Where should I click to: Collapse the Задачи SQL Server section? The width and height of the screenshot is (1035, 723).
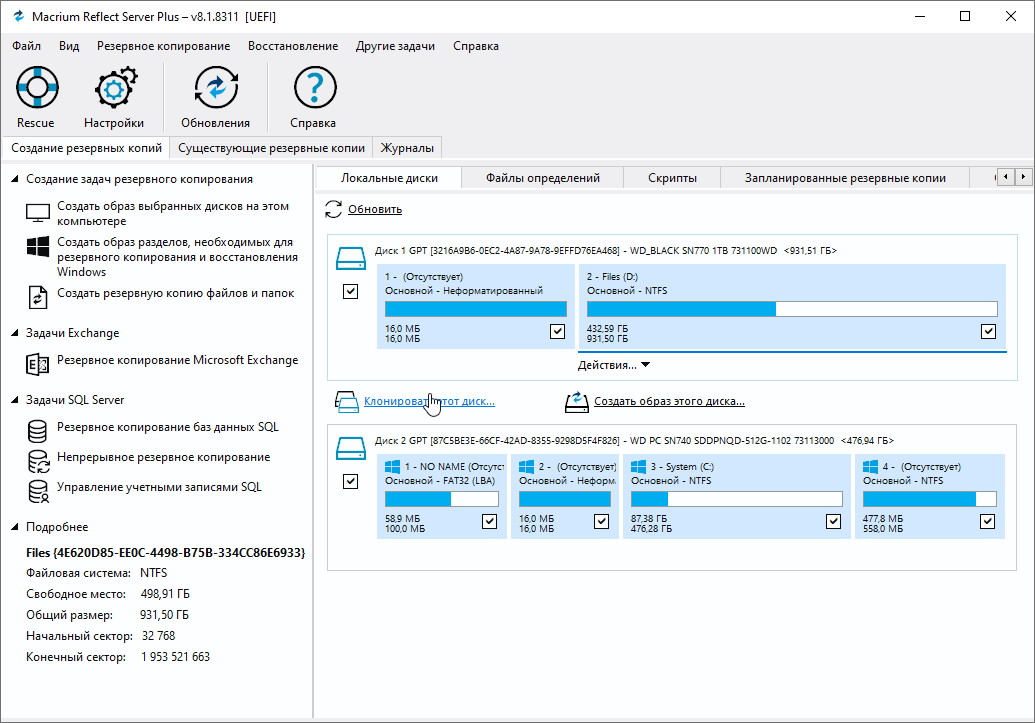pyautogui.click(x=15, y=399)
